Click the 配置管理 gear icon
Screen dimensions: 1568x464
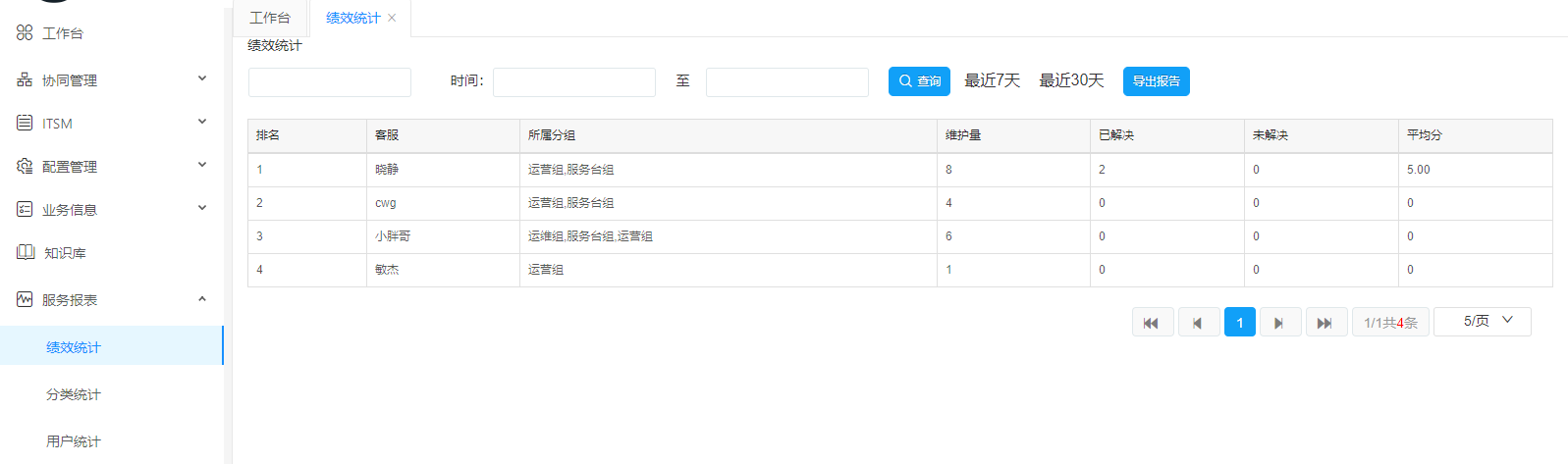point(25,166)
